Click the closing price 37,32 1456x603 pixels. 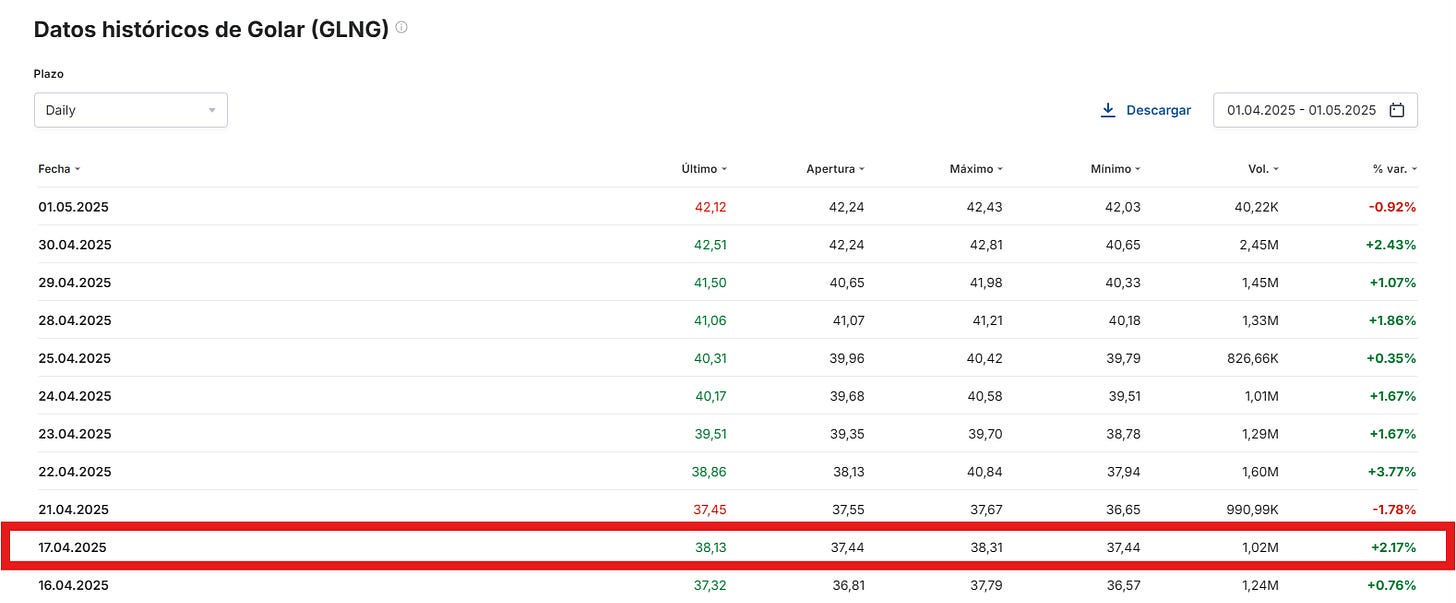[711, 585]
